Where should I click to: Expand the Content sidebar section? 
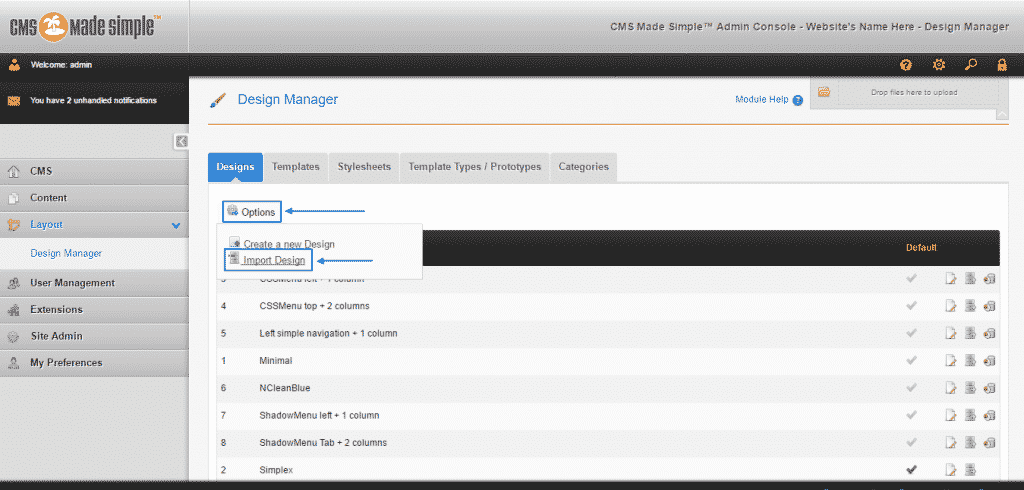[x=94, y=198]
